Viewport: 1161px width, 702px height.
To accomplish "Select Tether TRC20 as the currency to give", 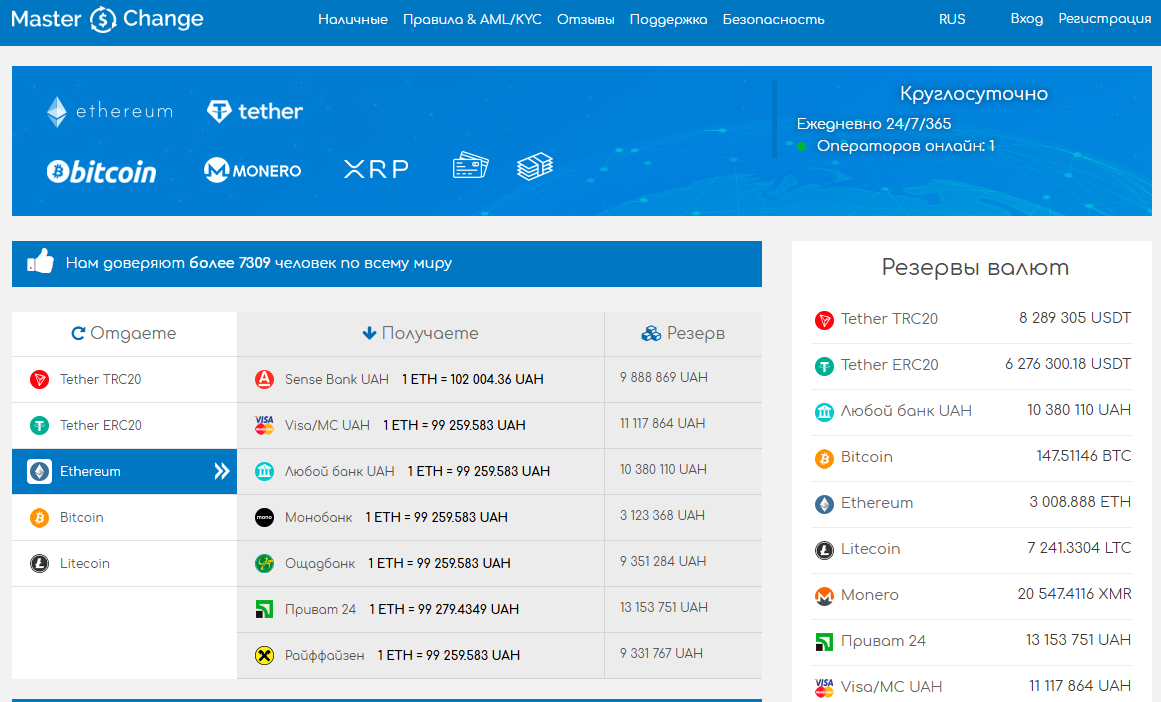I will point(124,380).
